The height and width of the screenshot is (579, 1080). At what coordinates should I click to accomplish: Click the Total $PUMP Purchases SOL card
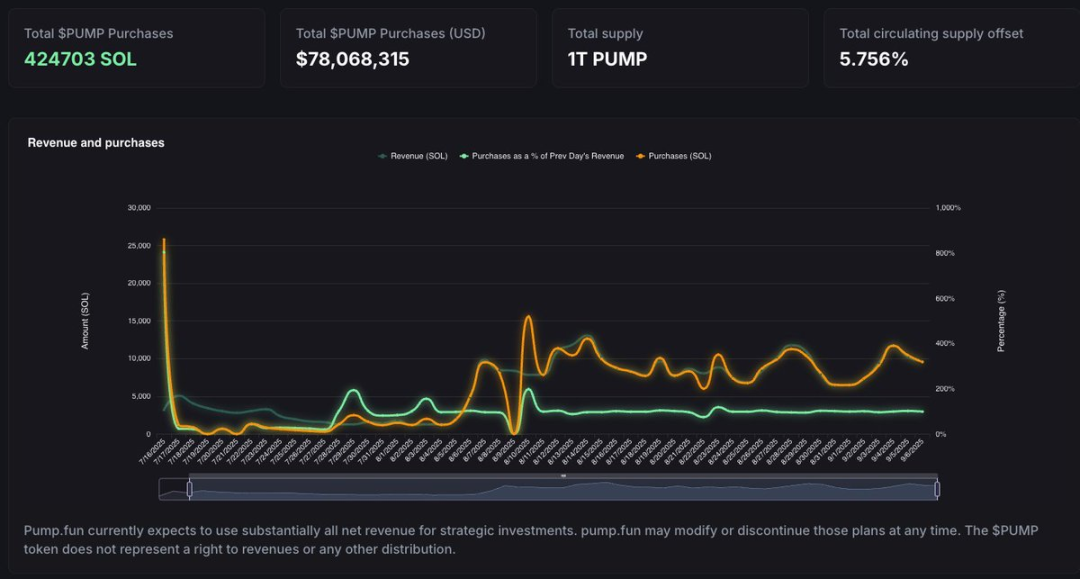click(137, 48)
